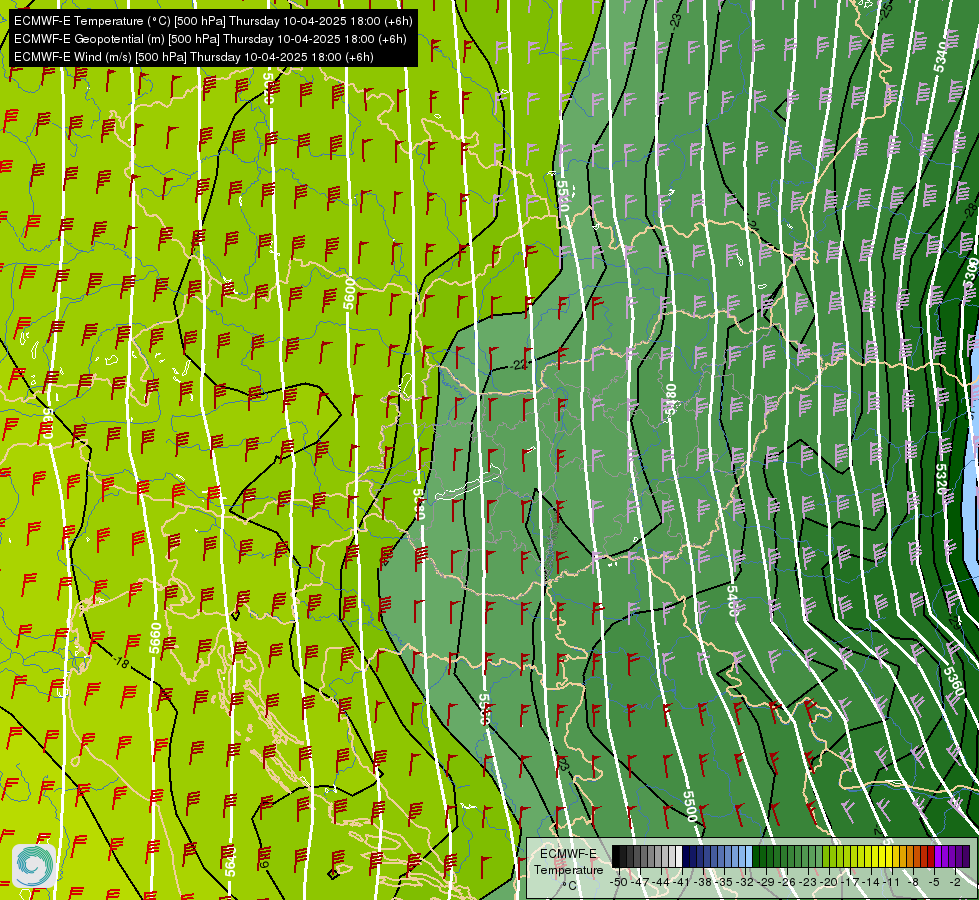Screen dimensions: 979x900
Task: Click the 5340 geopotential contour label
Action: point(941,56)
